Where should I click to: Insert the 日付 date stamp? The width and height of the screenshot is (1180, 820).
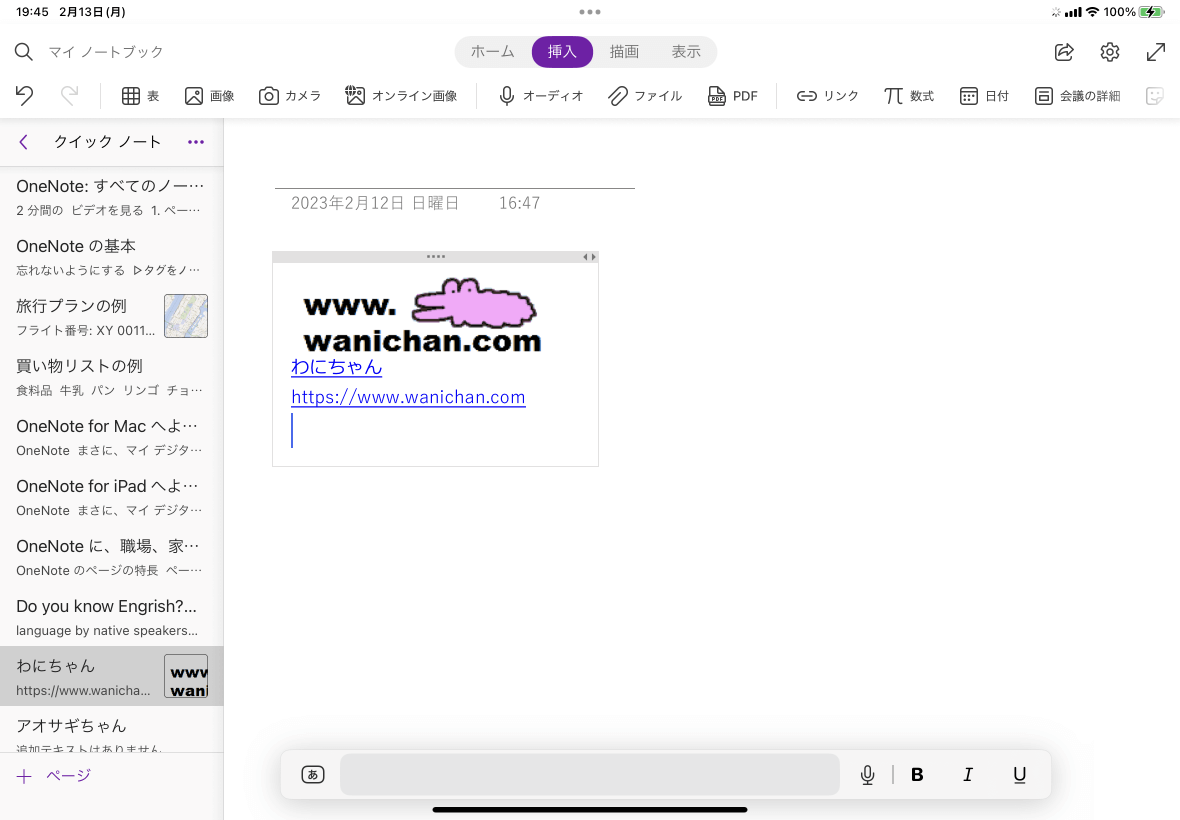pyautogui.click(x=984, y=96)
